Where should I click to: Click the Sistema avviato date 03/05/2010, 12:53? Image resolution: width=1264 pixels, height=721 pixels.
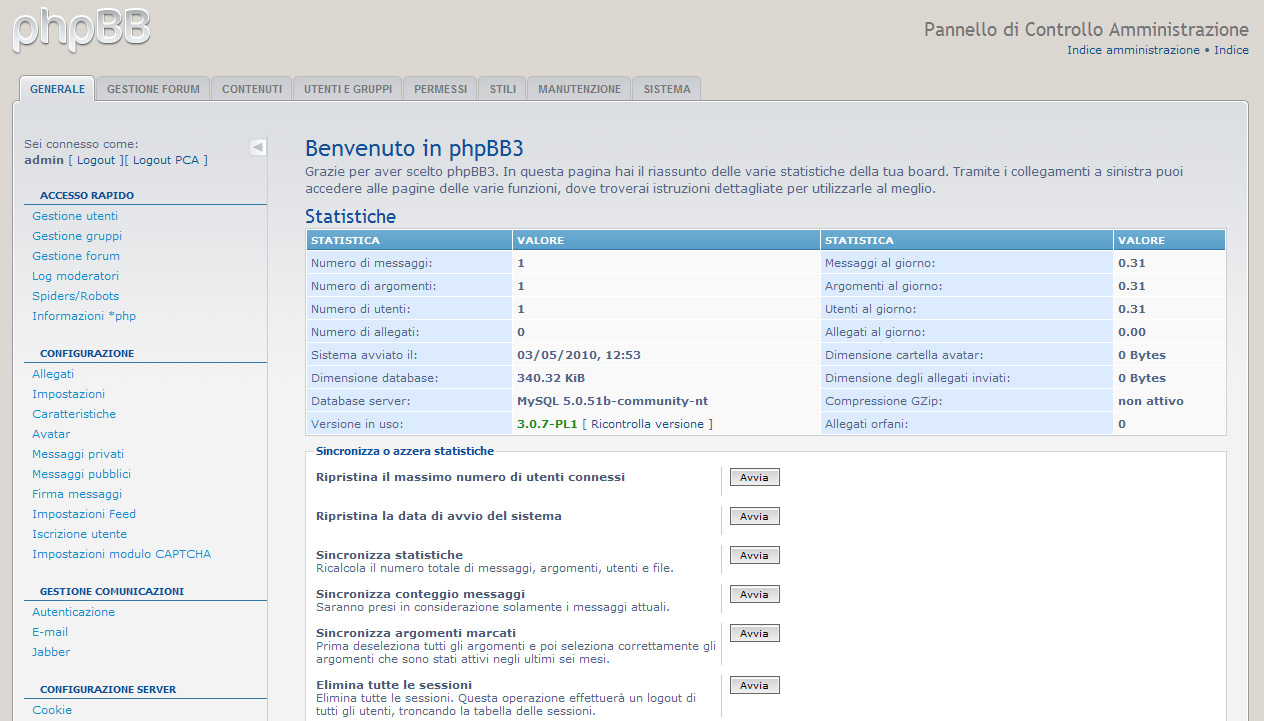579,355
